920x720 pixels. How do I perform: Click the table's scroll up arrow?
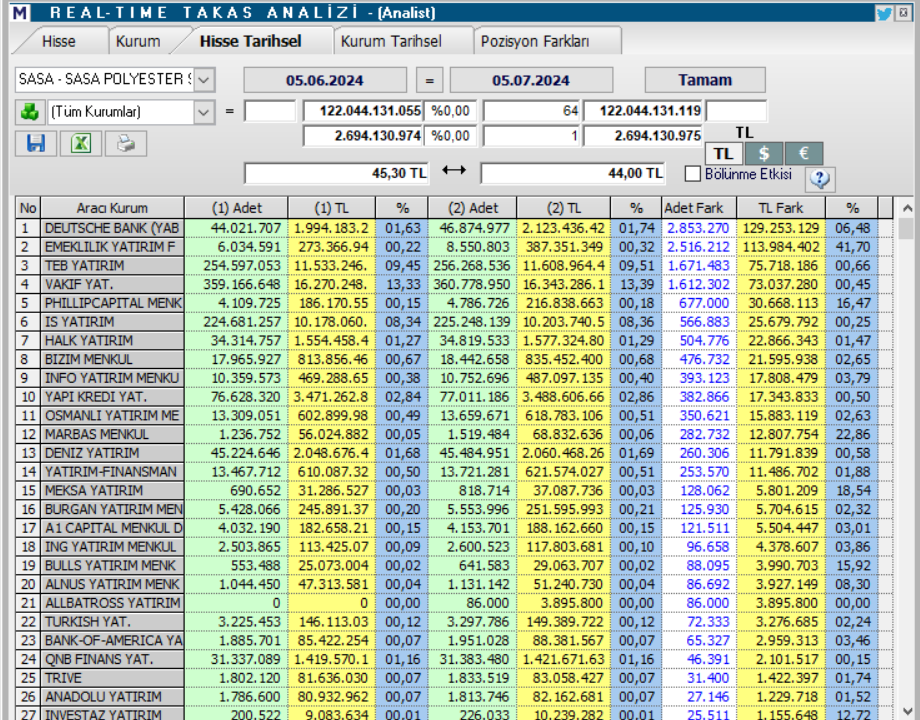tap(906, 208)
